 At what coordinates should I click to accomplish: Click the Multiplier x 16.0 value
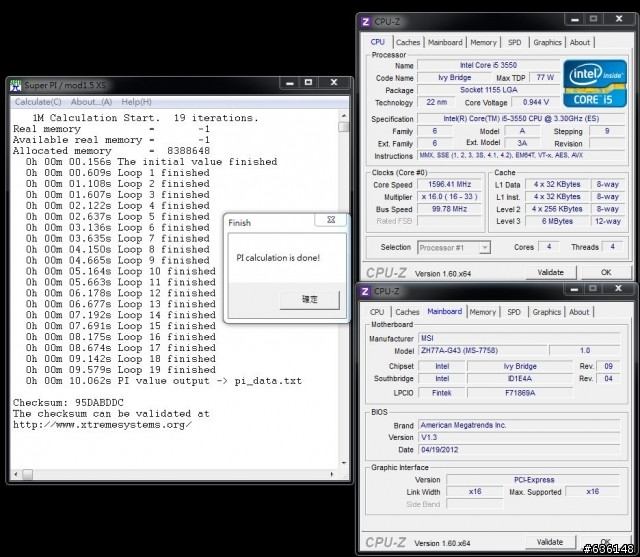tap(449, 197)
